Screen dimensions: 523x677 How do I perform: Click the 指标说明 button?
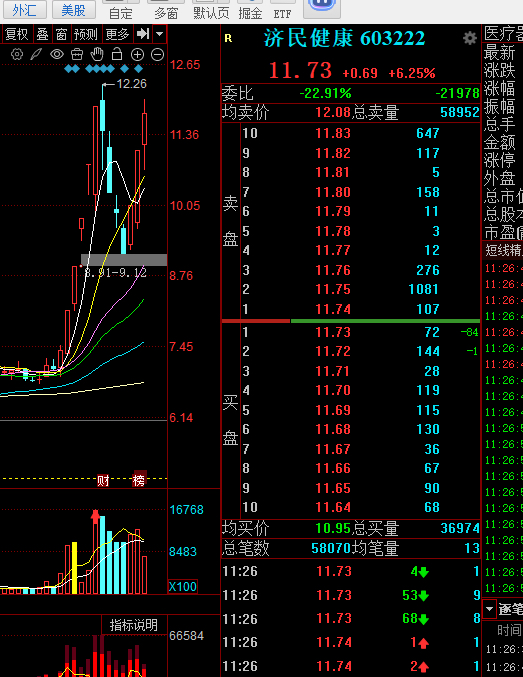(x=134, y=625)
